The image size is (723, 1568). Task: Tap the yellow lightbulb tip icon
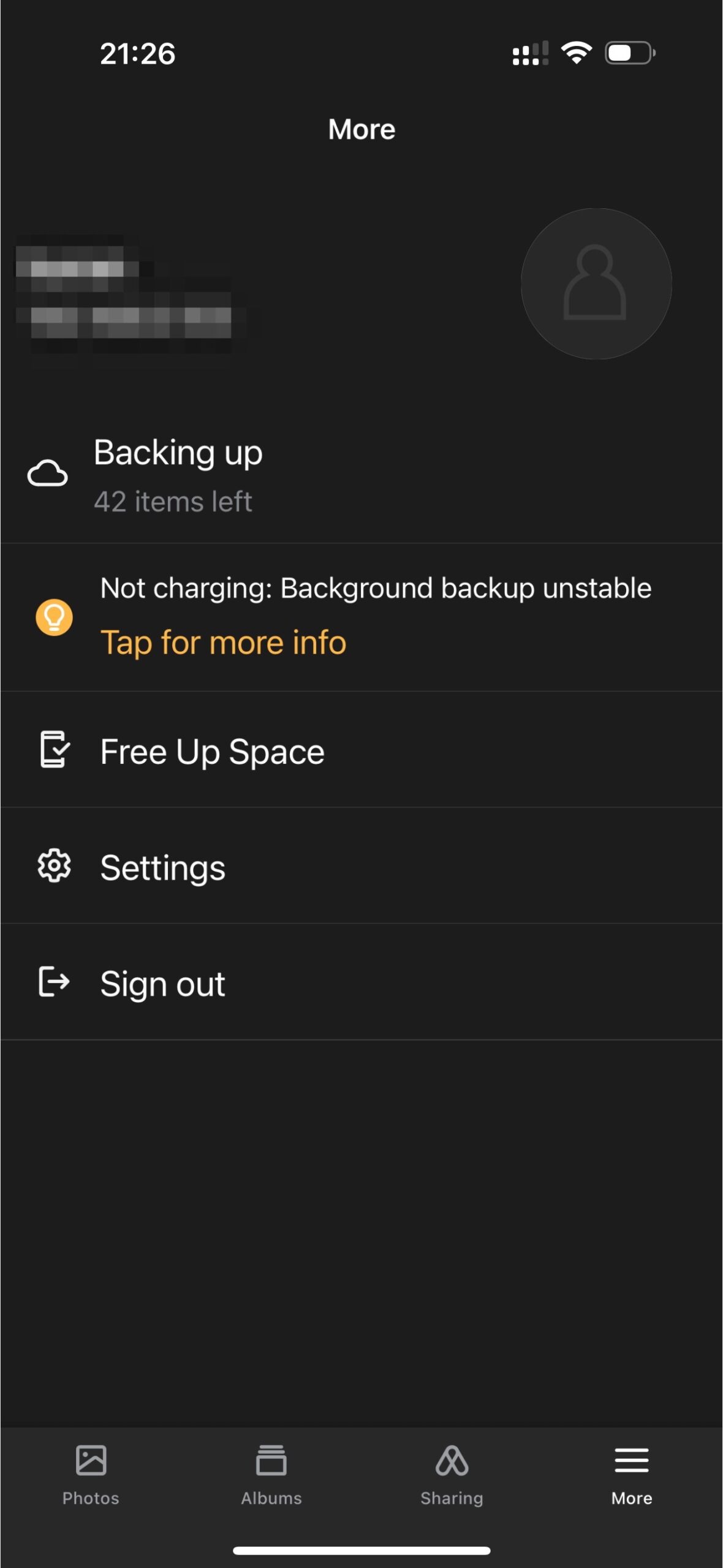(54, 617)
